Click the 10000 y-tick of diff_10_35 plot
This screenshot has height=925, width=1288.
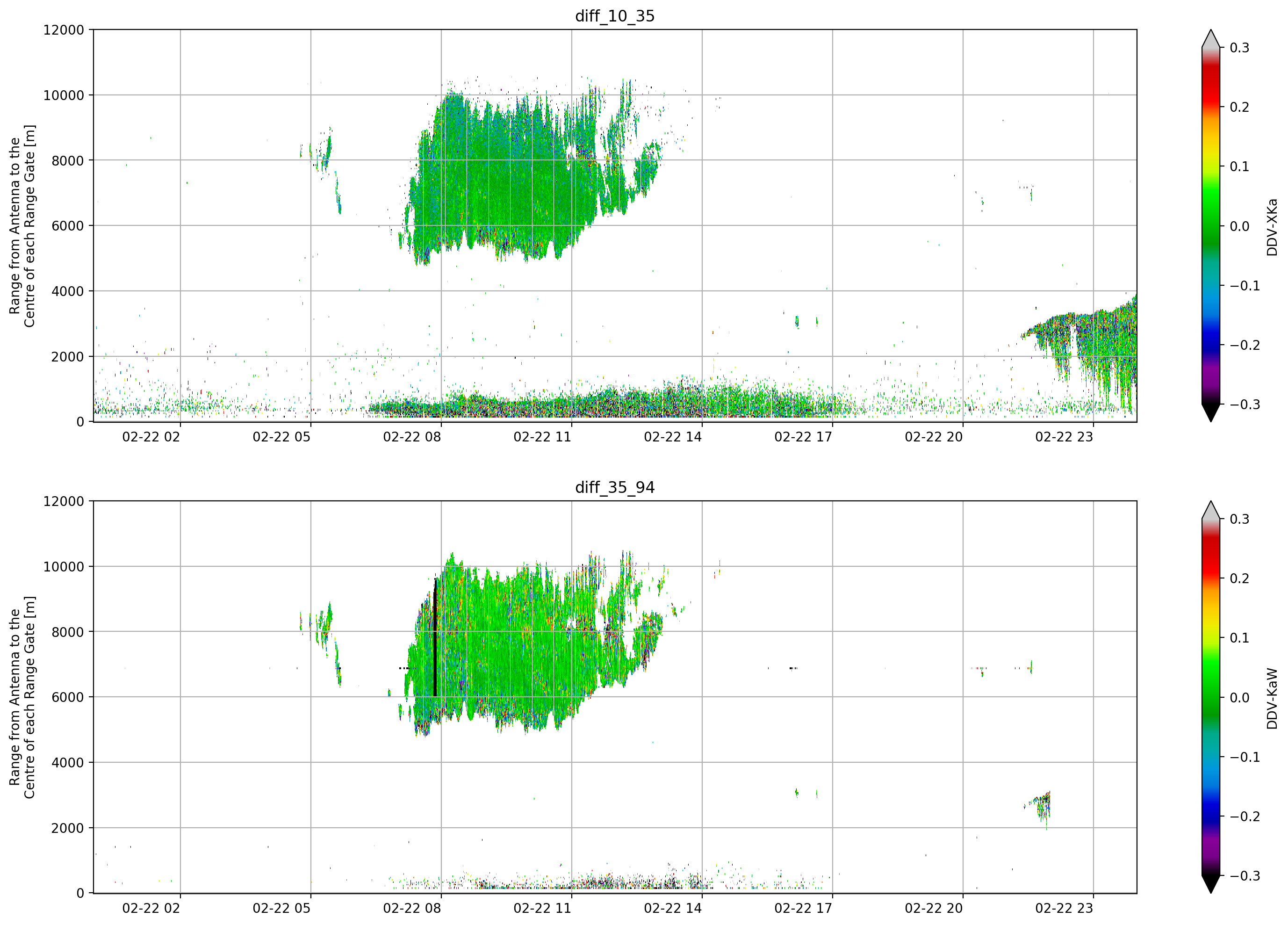pos(64,95)
